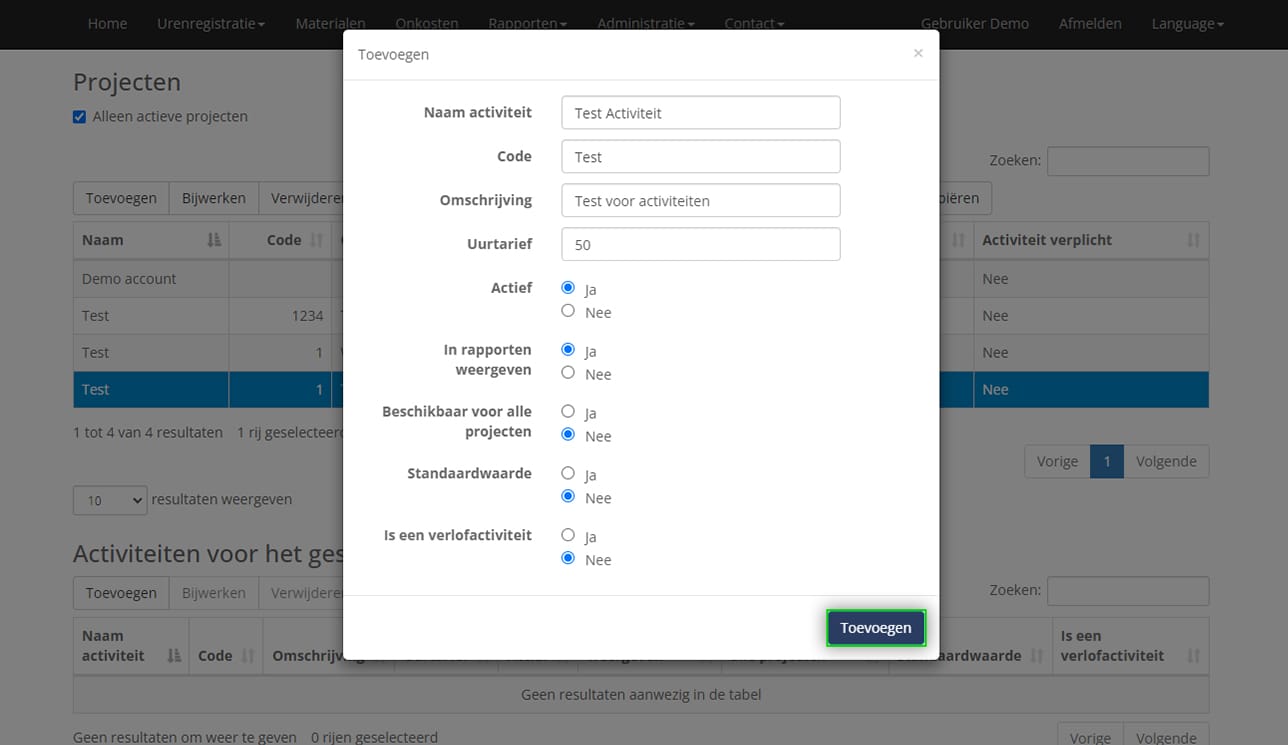
Task: Close the Toevoegen dialog with X
Action: (917, 54)
